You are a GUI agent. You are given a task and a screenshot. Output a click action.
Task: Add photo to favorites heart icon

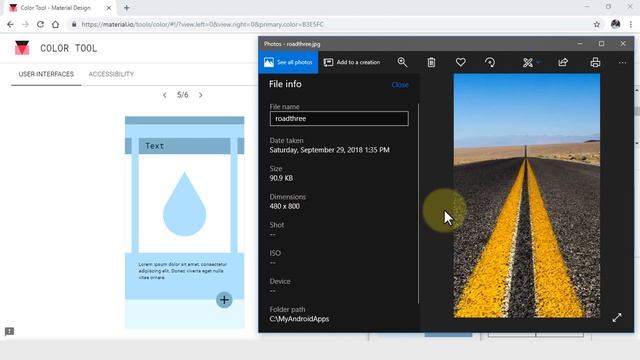coord(460,62)
